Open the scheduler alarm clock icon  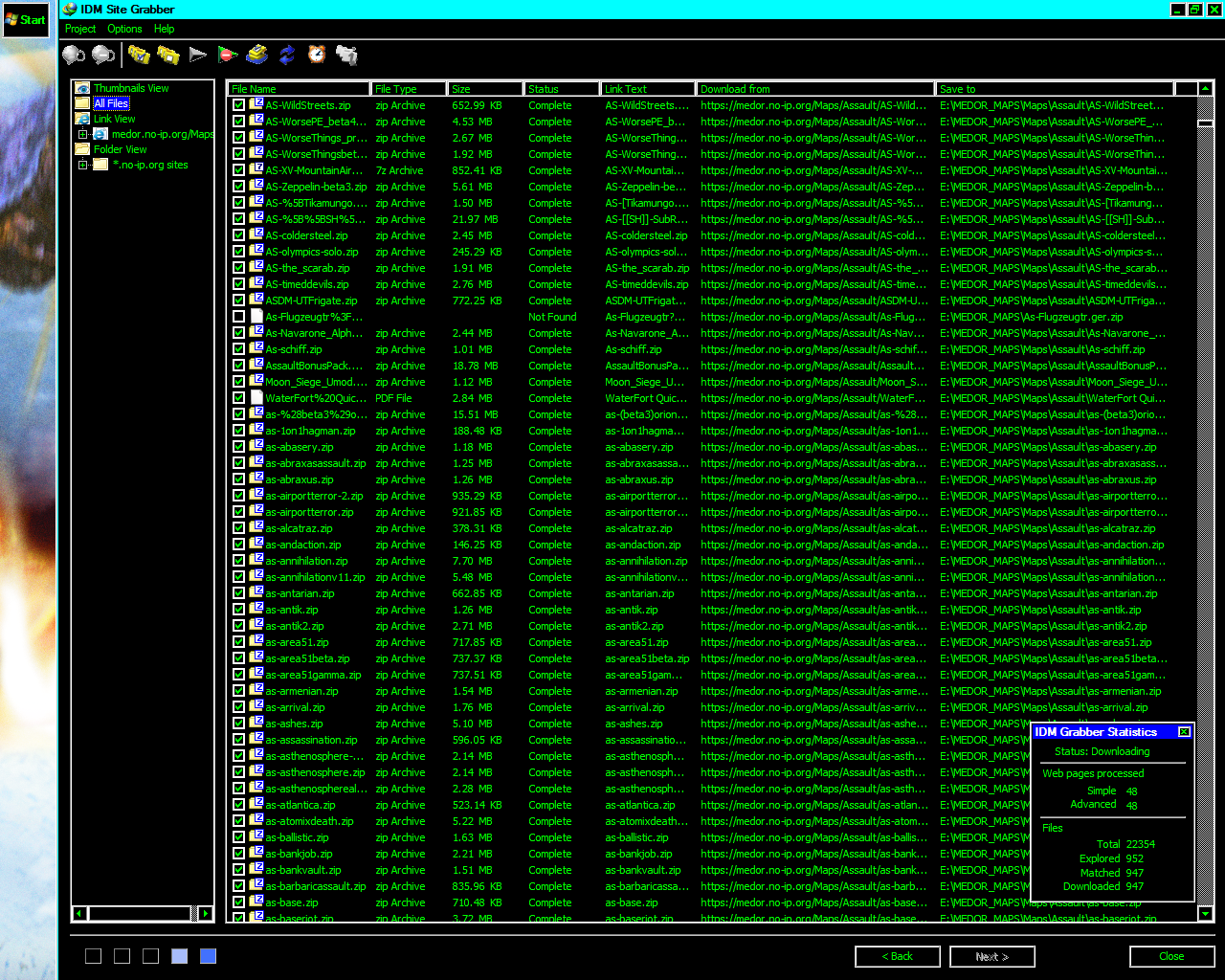tap(317, 55)
